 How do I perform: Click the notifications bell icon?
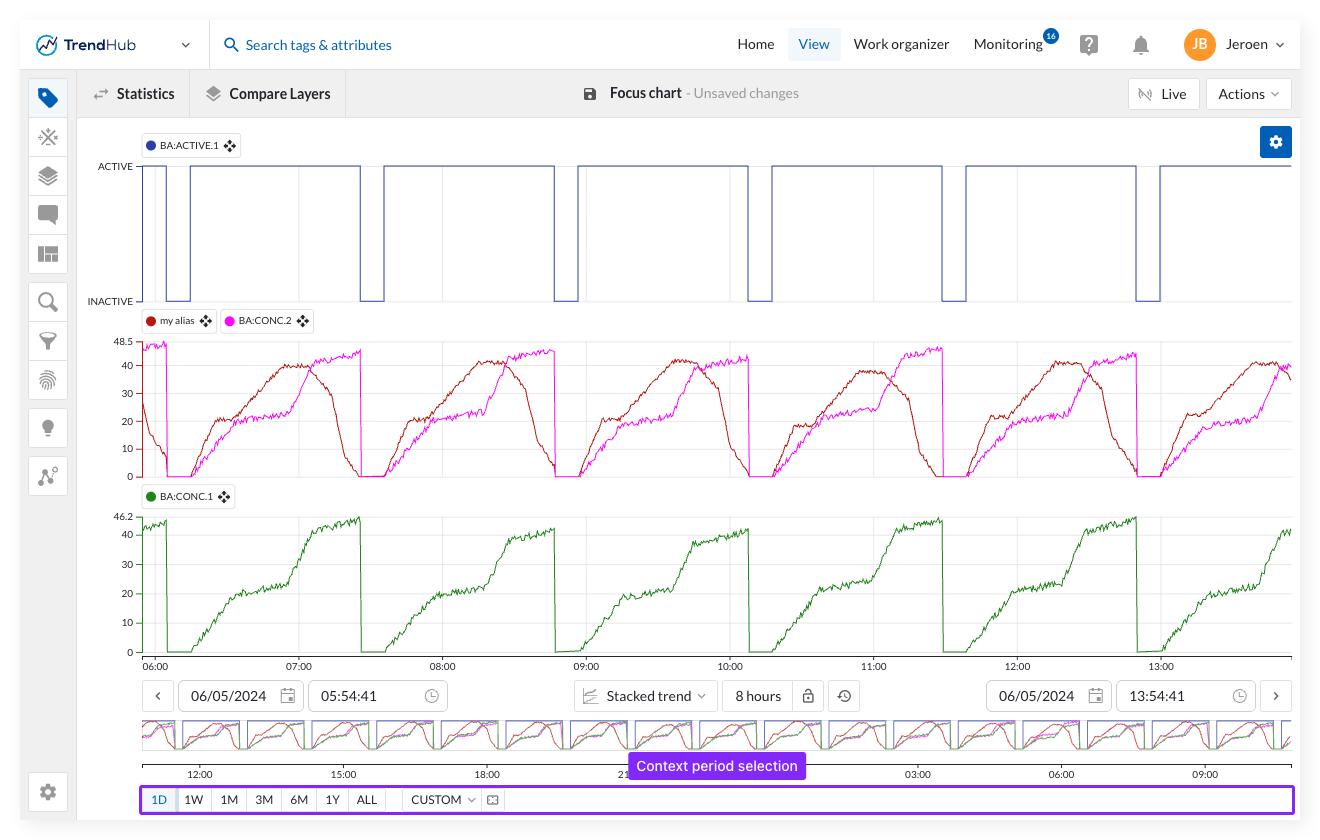tap(1140, 45)
